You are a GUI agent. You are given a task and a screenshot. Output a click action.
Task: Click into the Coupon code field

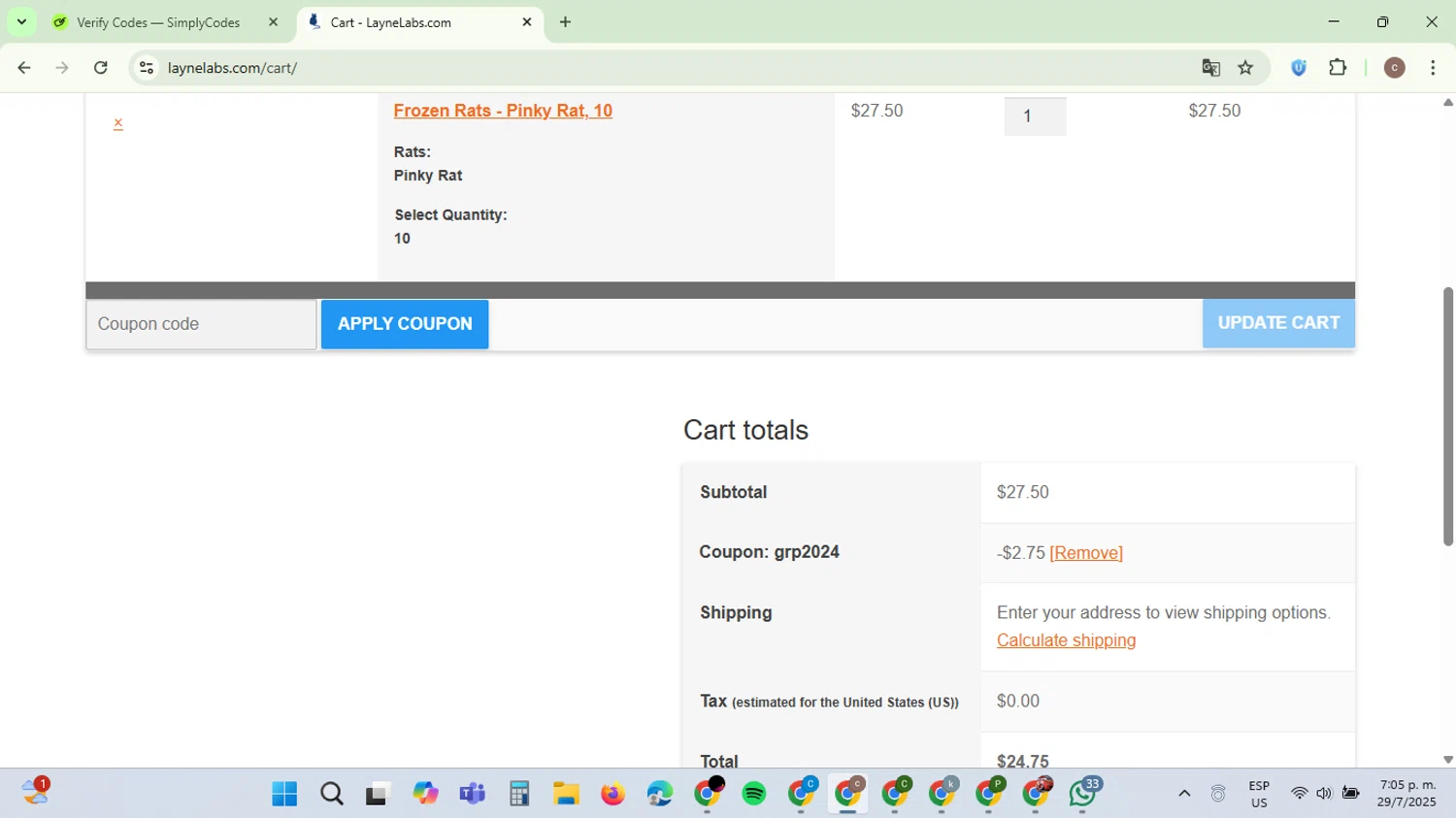(201, 324)
